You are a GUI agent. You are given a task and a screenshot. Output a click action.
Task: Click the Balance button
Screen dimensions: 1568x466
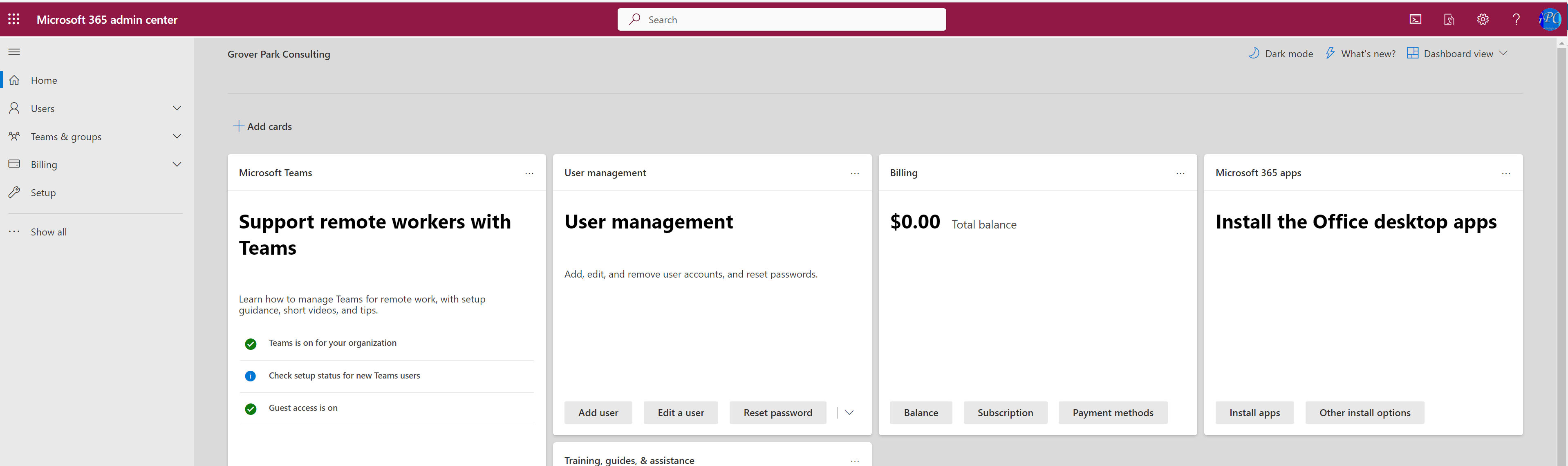click(x=921, y=412)
